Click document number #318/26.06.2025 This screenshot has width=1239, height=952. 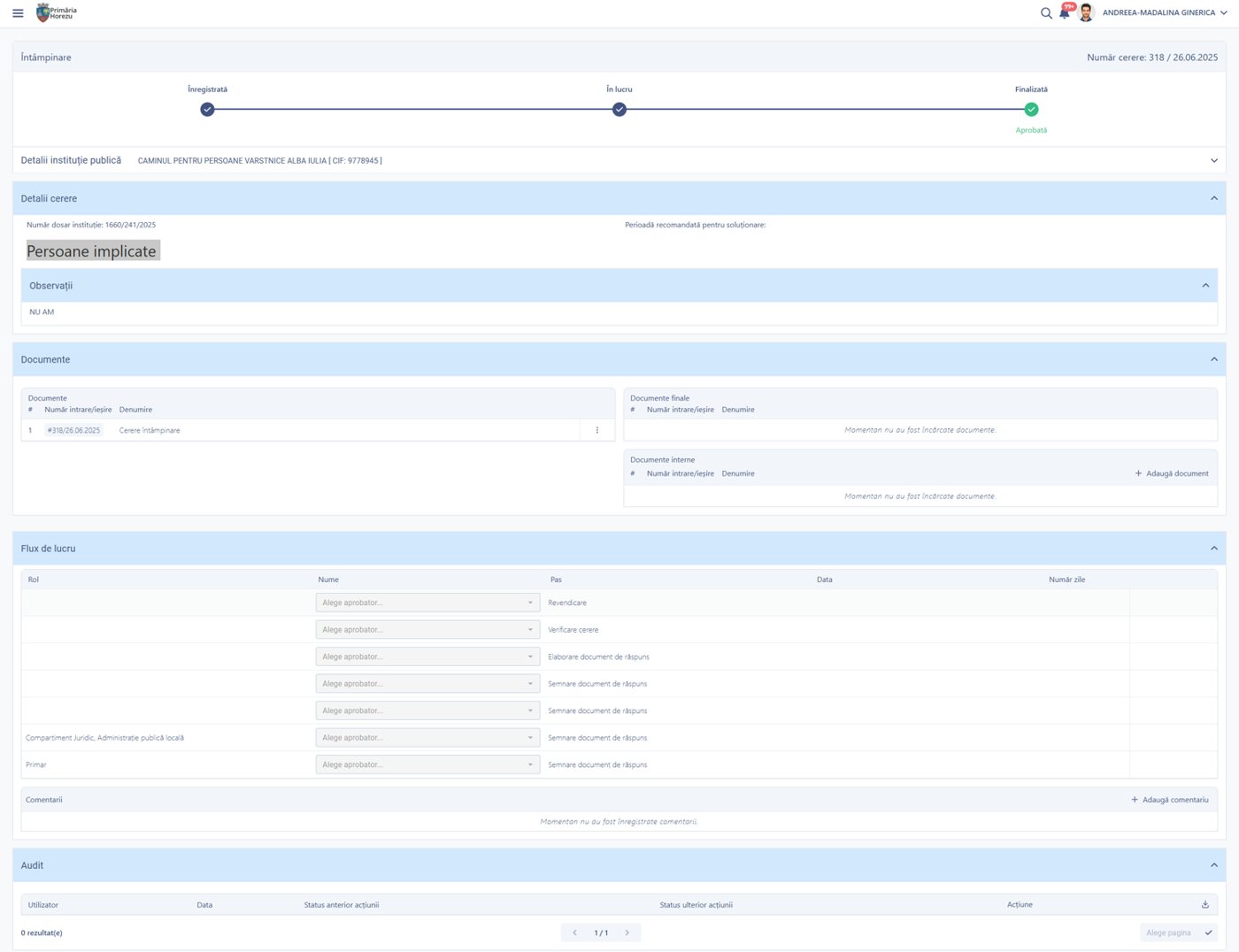click(x=73, y=430)
